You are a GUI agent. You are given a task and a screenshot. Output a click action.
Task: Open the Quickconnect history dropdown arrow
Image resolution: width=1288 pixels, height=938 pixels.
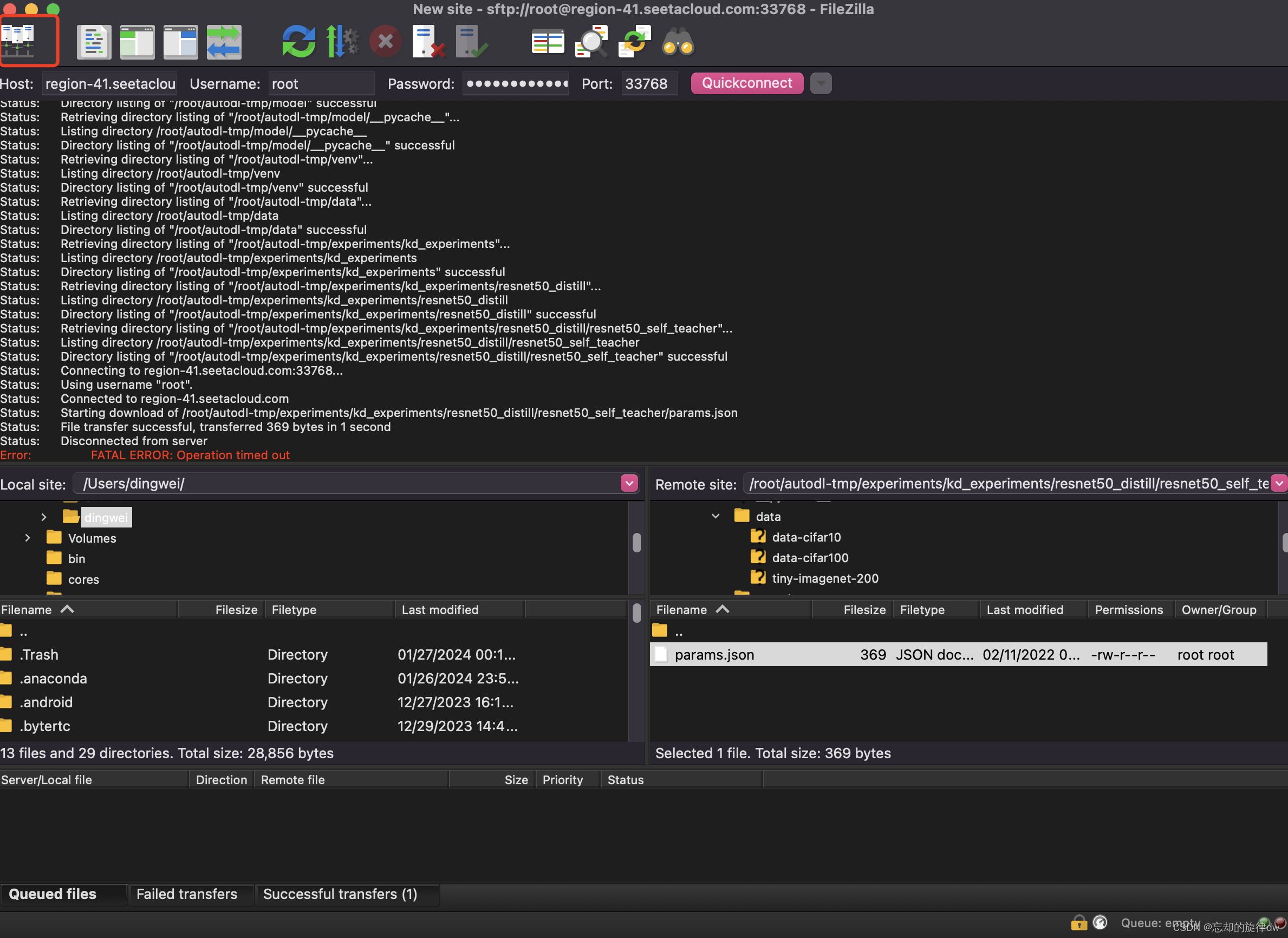[820, 83]
